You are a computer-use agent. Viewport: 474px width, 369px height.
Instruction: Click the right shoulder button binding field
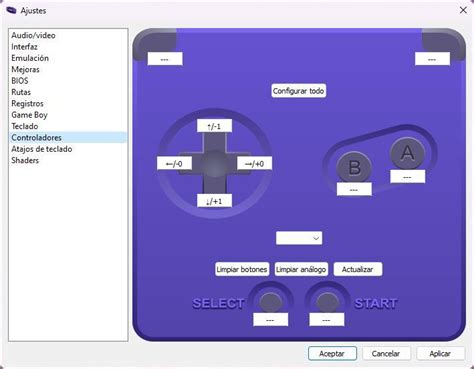point(432,59)
